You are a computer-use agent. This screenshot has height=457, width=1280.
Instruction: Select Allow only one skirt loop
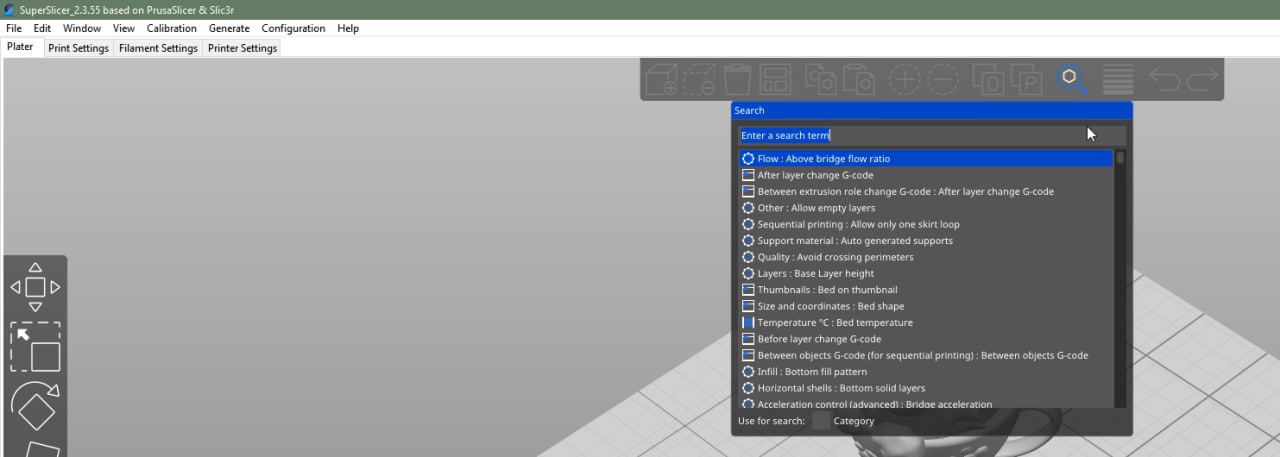coord(926,224)
